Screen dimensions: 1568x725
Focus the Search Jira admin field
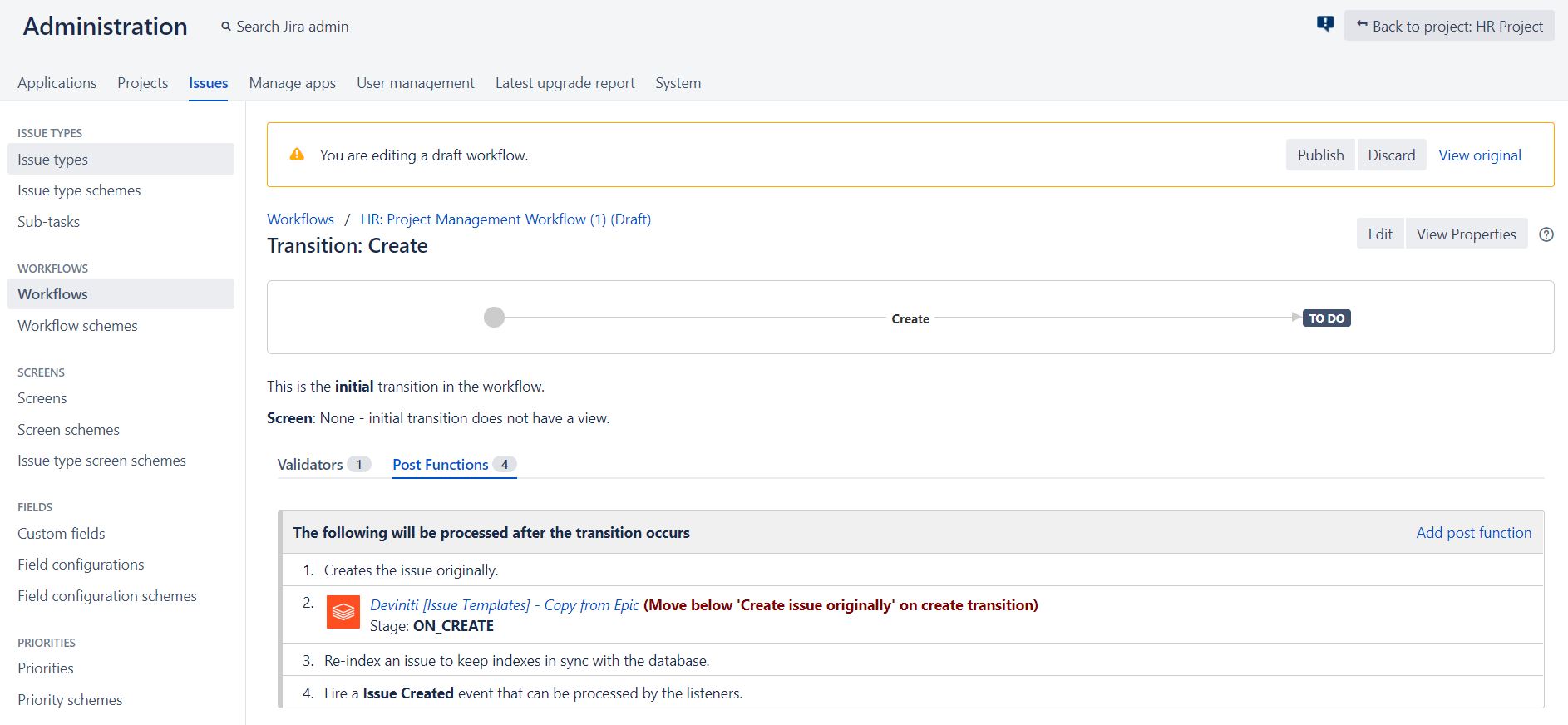pos(293,27)
